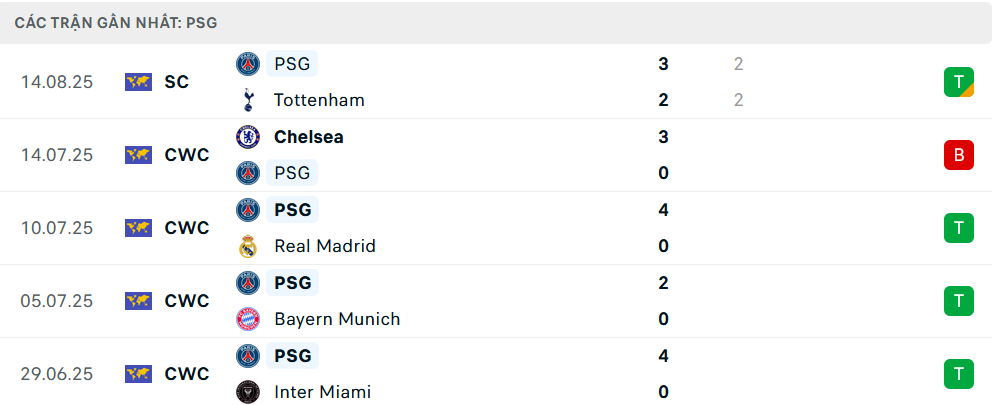This screenshot has height=405, width=995.
Task: Open the Chelsea team link
Action: tap(308, 137)
